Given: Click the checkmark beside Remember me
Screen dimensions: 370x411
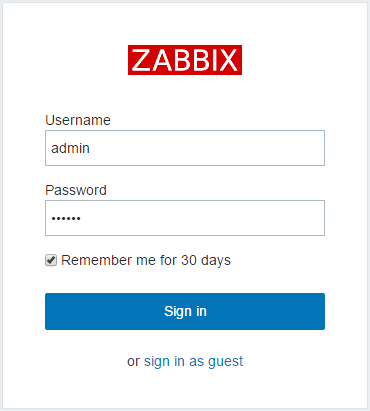Looking at the screenshot, I should (x=51, y=260).
